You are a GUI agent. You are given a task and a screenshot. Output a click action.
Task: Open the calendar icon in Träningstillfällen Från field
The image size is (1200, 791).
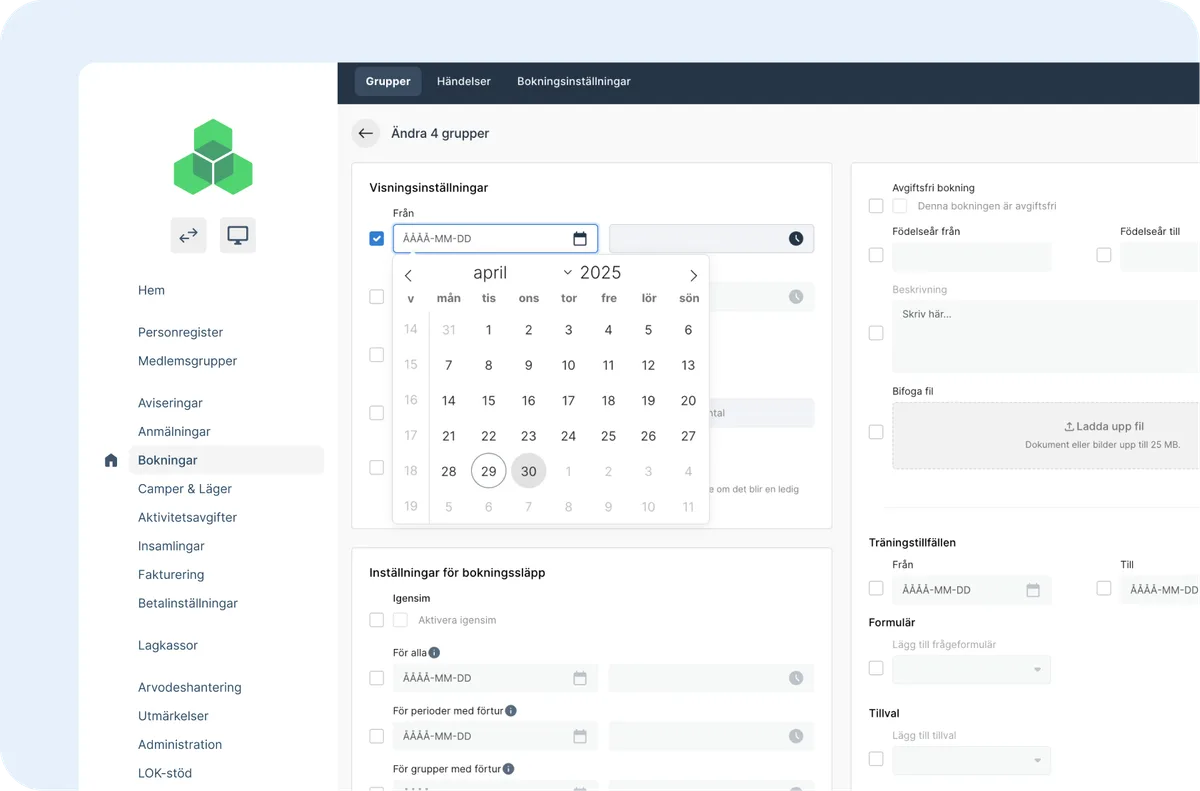1033,590
